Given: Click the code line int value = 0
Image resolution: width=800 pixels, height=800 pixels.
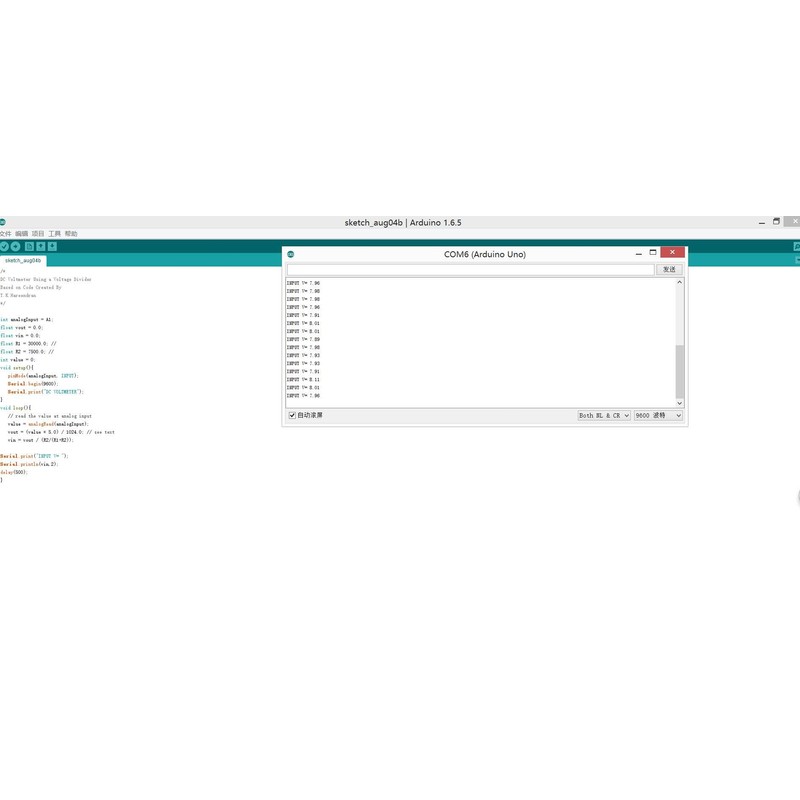Looking at the screenshot, I should [x=17, y=360].
